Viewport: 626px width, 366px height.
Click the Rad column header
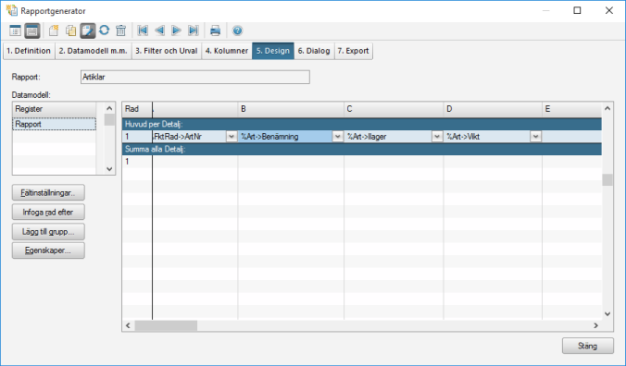click(137, 109)
